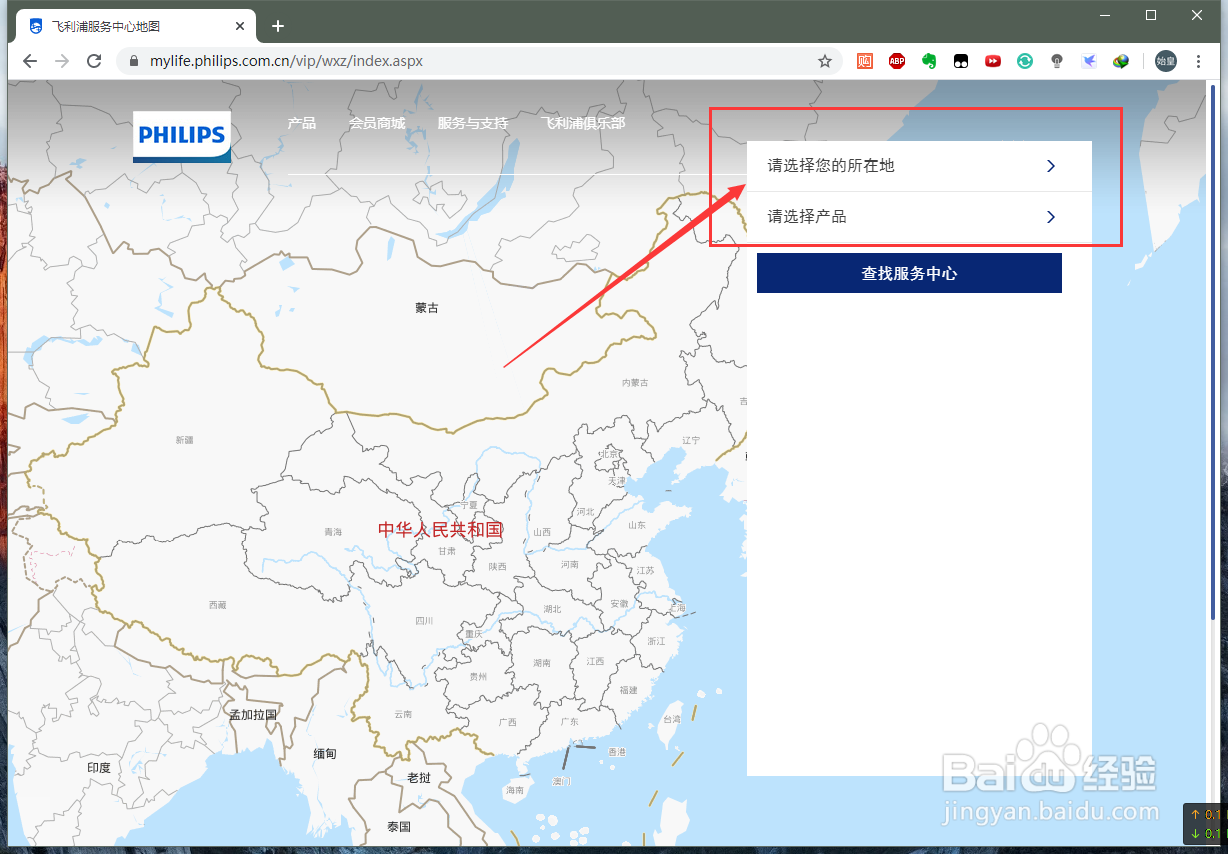
Task: Select 会员商城 in the navigation
Action: (x=378, y=123)
